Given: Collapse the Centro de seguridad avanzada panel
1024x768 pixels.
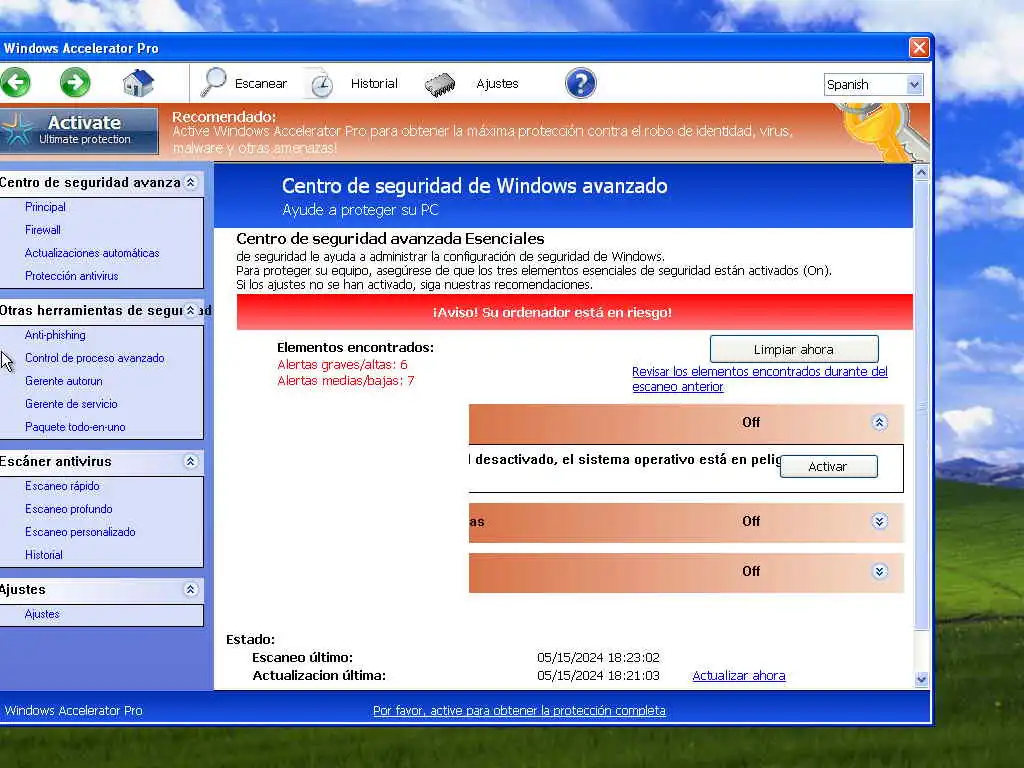Looking at the screenshot, I should click(x=190, y=183).
